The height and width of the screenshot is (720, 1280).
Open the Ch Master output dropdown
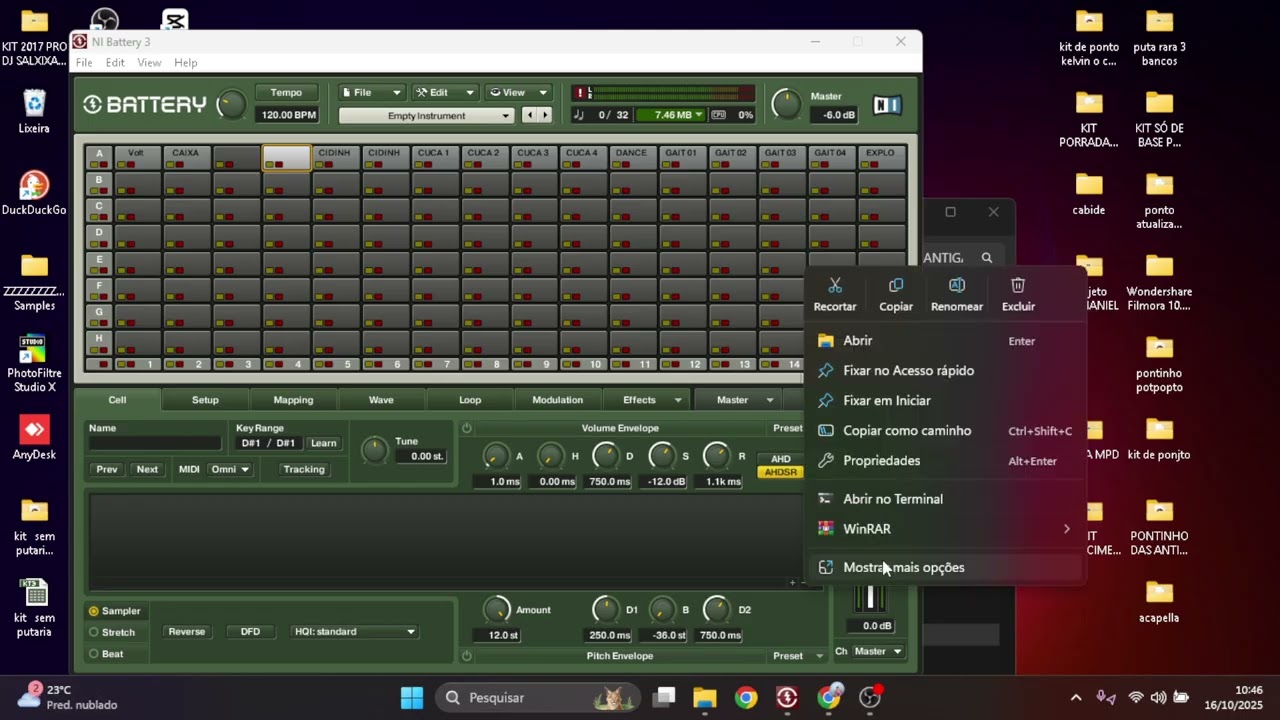(x=877, y=651)
